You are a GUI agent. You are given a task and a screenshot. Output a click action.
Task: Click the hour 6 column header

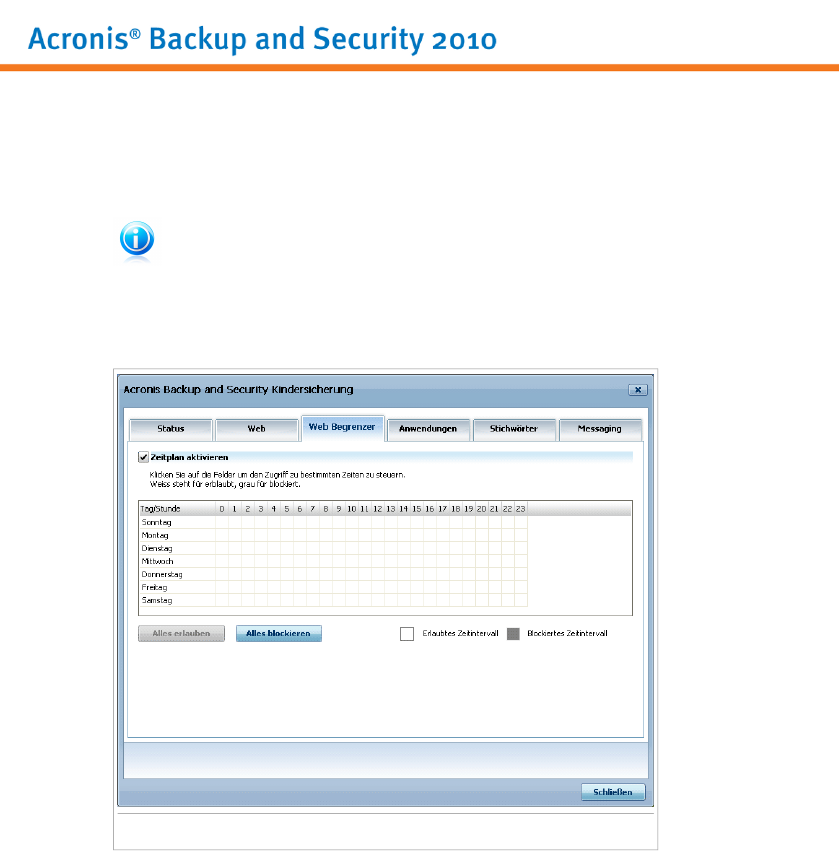tap(300, 509)
